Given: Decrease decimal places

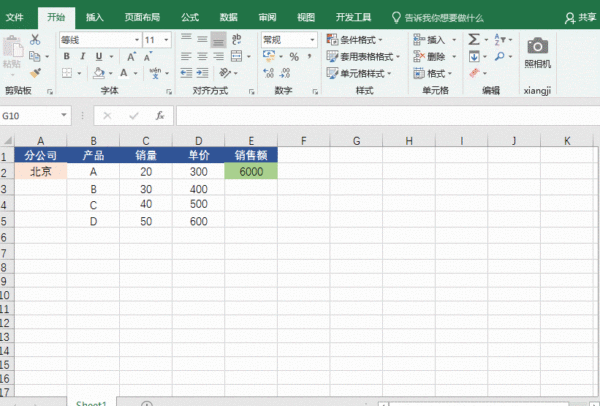Looking at the screenshot, I should 285,73.
